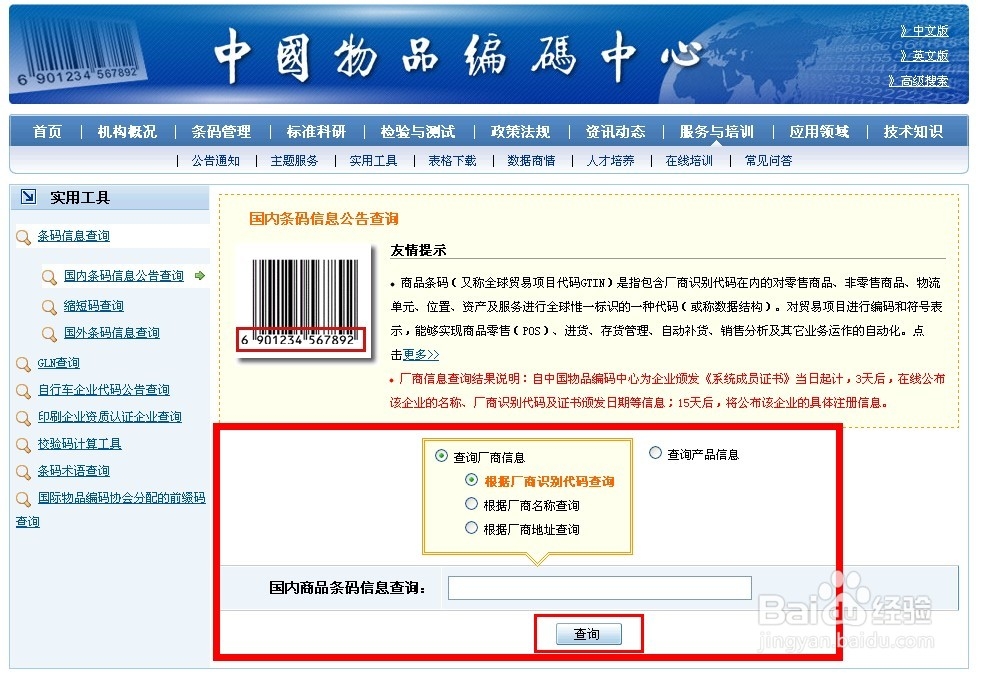Open 机构概况 menu
Screen dimensions: 987x675
tap(127, 132)
